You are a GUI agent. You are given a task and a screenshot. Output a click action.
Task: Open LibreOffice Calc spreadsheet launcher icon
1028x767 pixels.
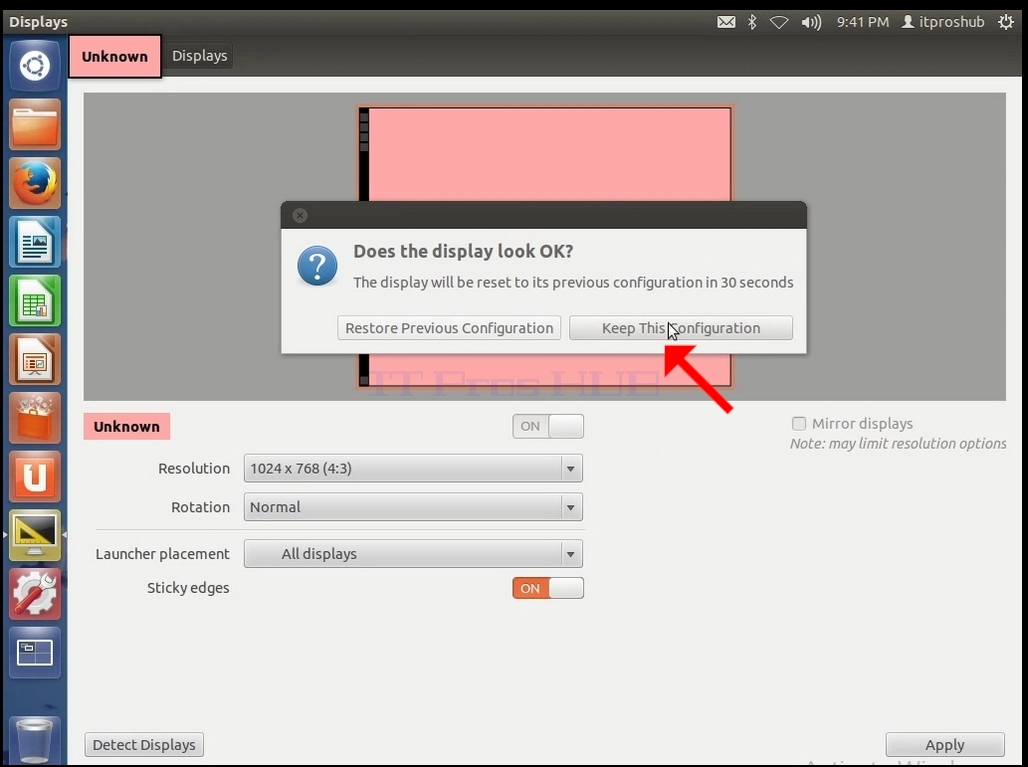click(x=35, y=301)
